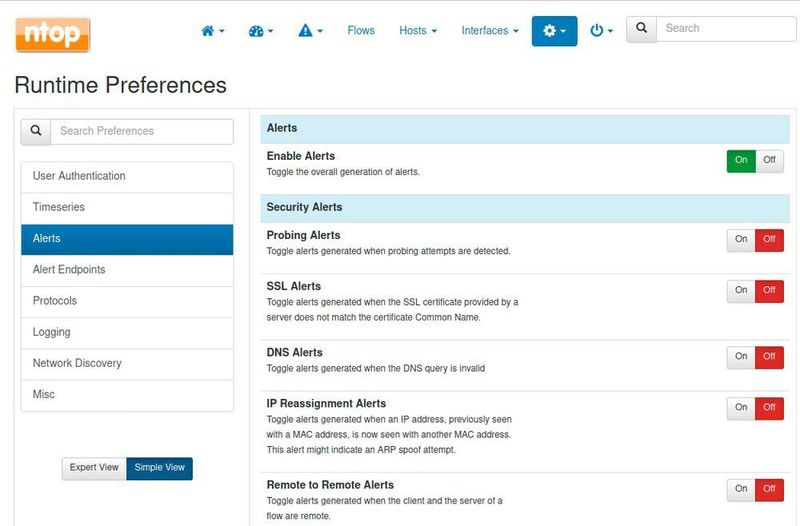This screenshot has width=800, height=526.
Task: Open the power icon menu
Action: [601, 31]
